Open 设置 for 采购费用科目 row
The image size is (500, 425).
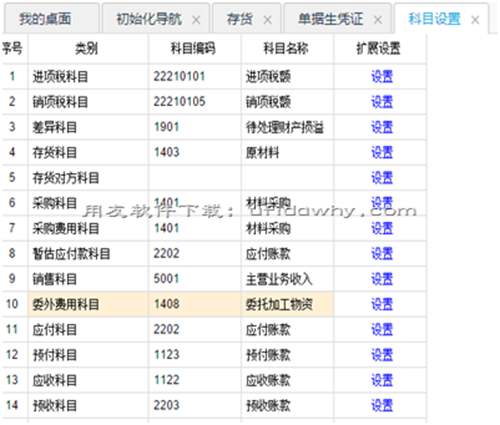point(382,228)
